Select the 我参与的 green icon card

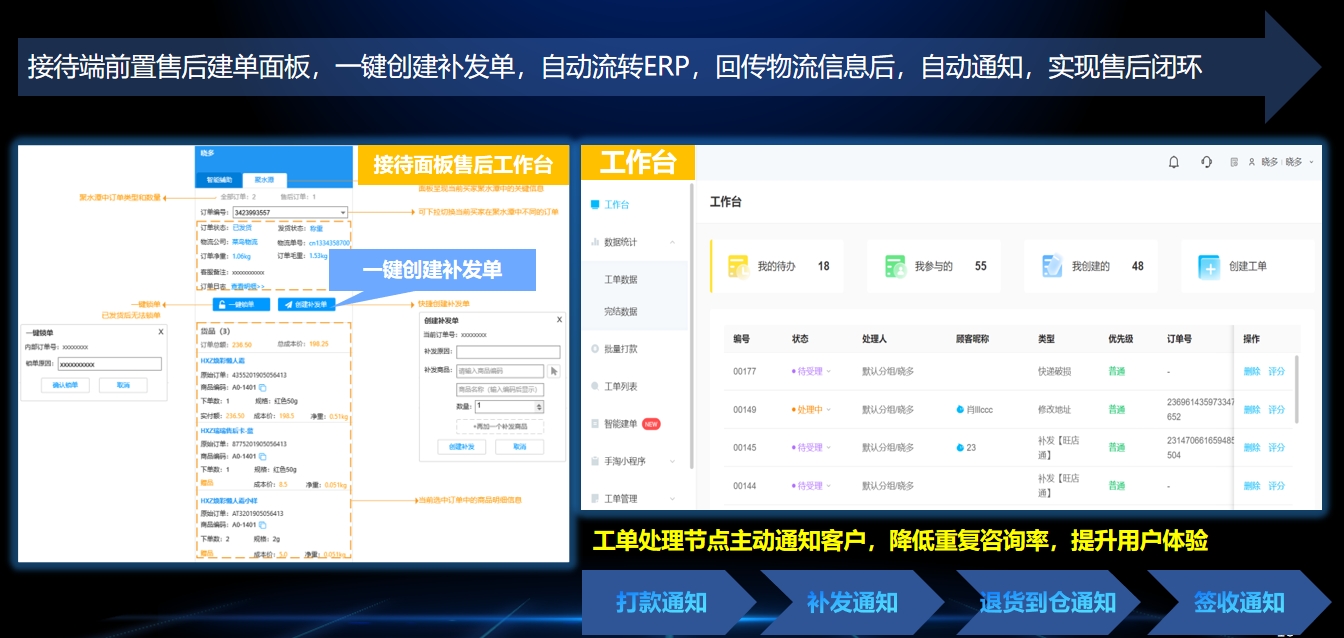pos(895,266)
